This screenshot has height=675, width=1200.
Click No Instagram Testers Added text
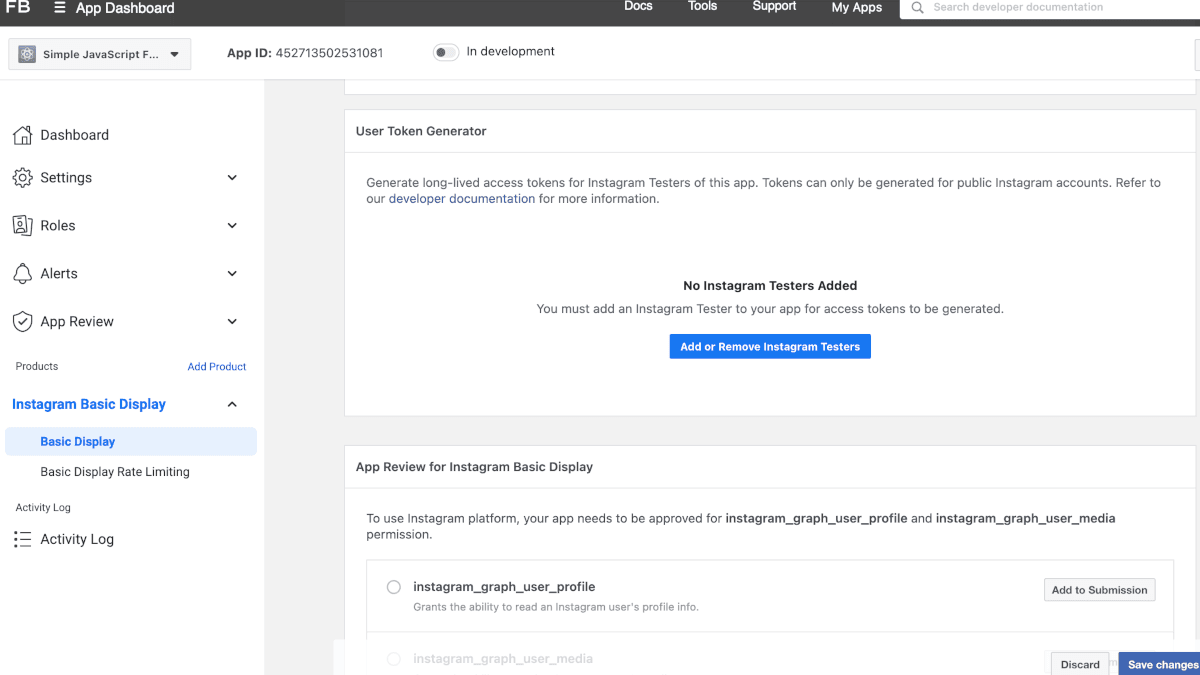770,286
